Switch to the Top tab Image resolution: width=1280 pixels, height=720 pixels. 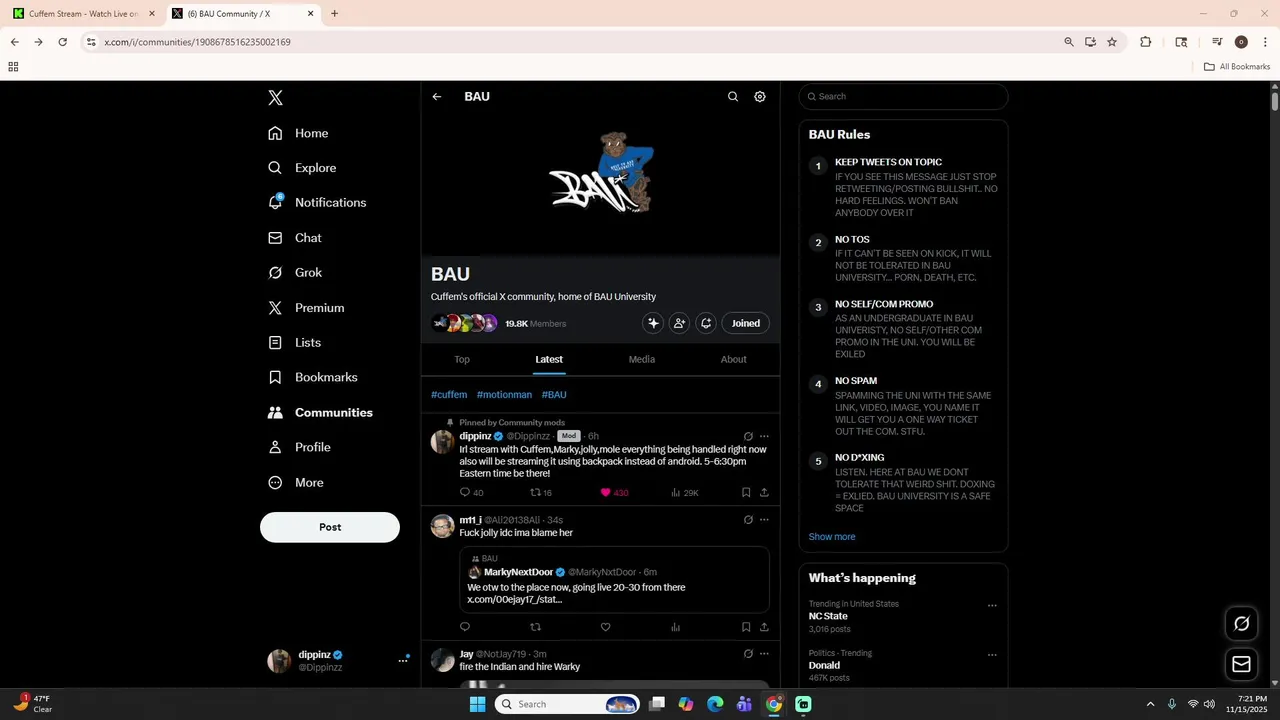462,359
